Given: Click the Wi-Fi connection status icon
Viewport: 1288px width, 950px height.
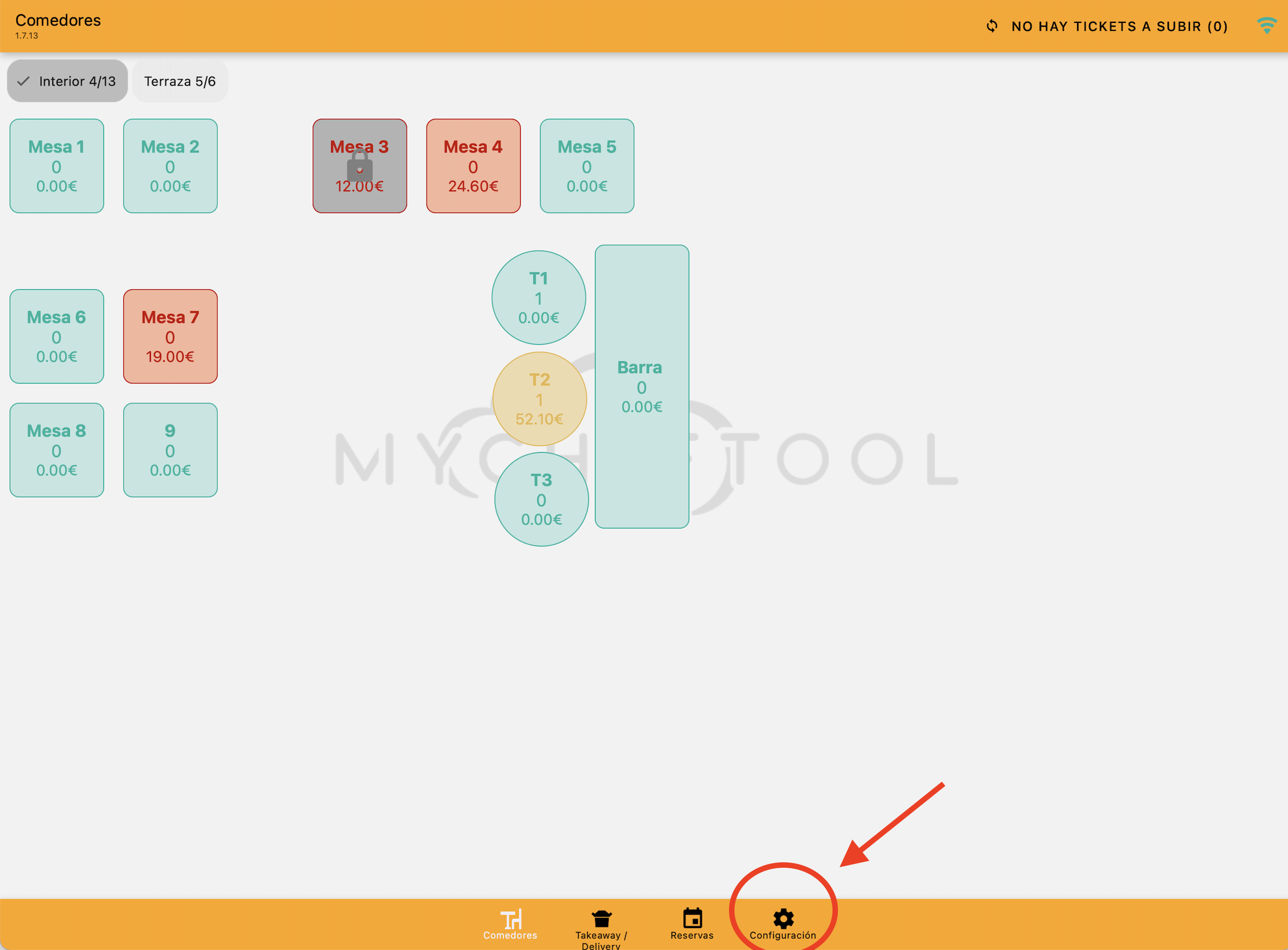Looking at the screenshot, I should coord(1267,26).
